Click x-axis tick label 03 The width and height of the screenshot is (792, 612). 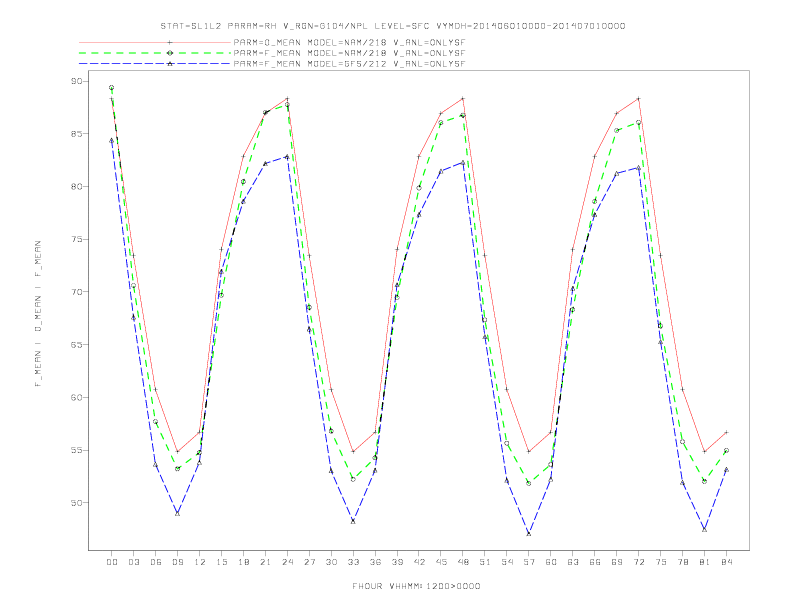[133, 562]
